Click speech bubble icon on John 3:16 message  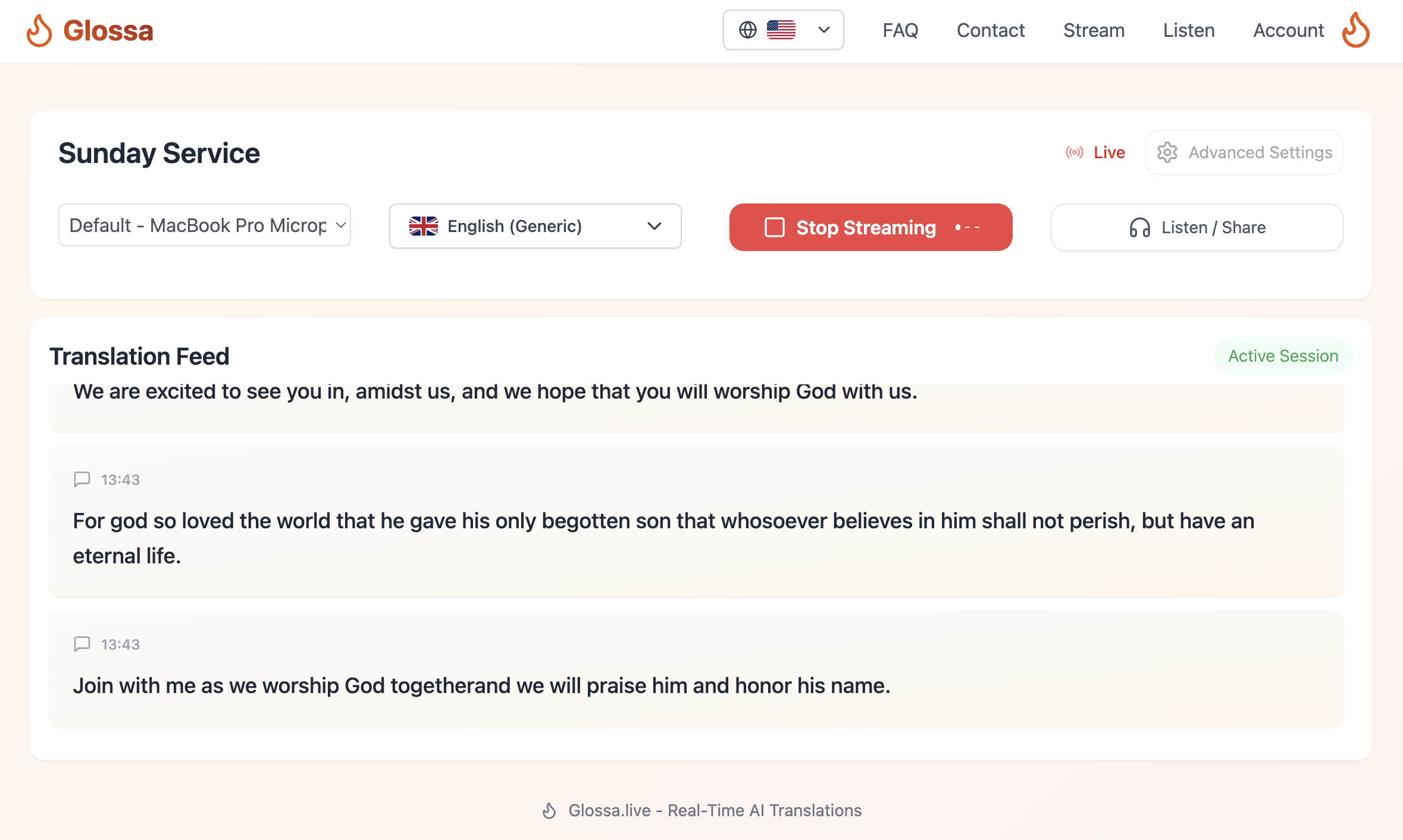[82, 479]
